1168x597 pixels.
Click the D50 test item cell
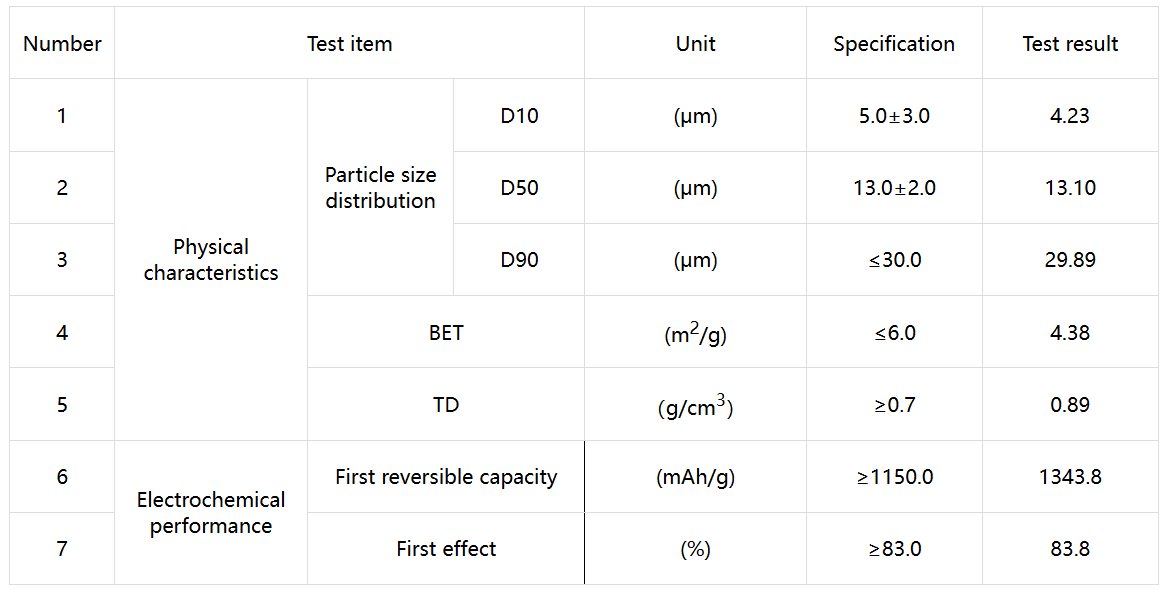(x=519, y=188)
